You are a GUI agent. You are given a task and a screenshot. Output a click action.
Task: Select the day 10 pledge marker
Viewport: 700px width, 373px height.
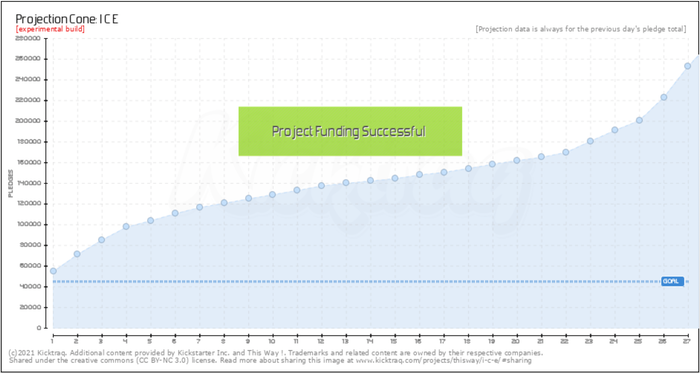[272, 195]
